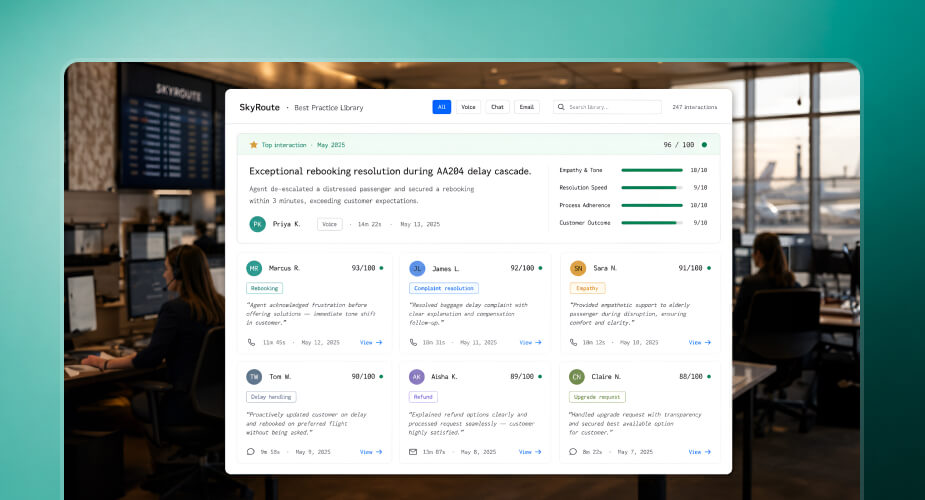Click the 90/100 score on Tom M. card
The width and height of the screenshot is (925, 500).
pos(363,376)
